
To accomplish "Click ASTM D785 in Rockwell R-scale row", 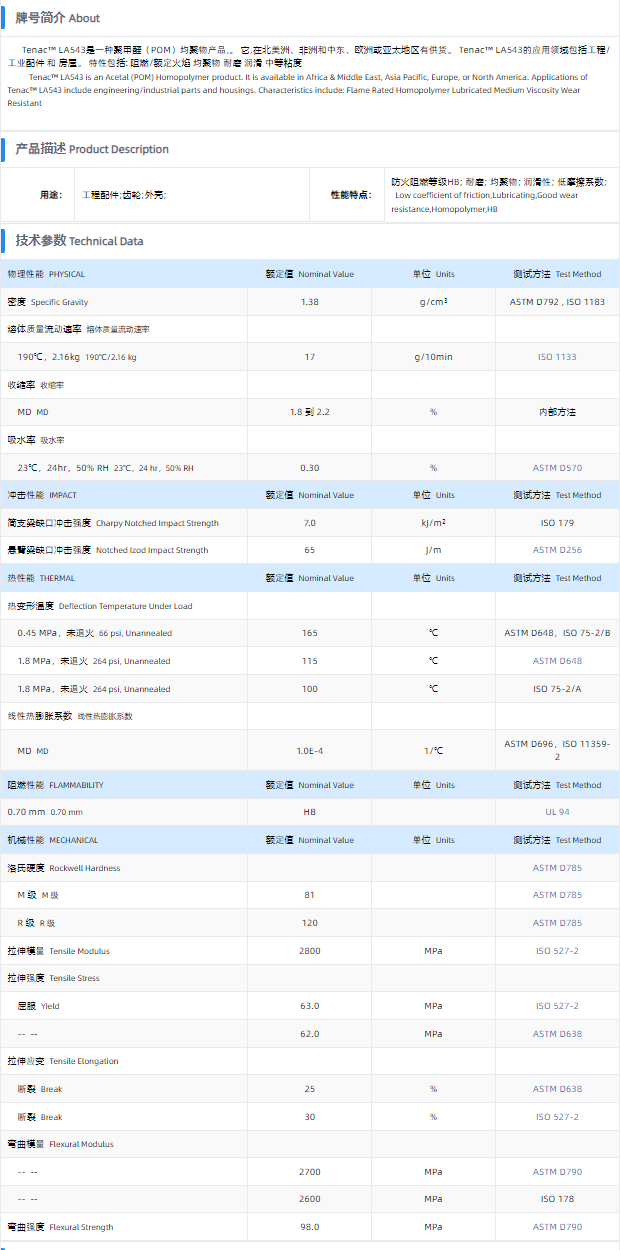I will click(x=557, y=923).
